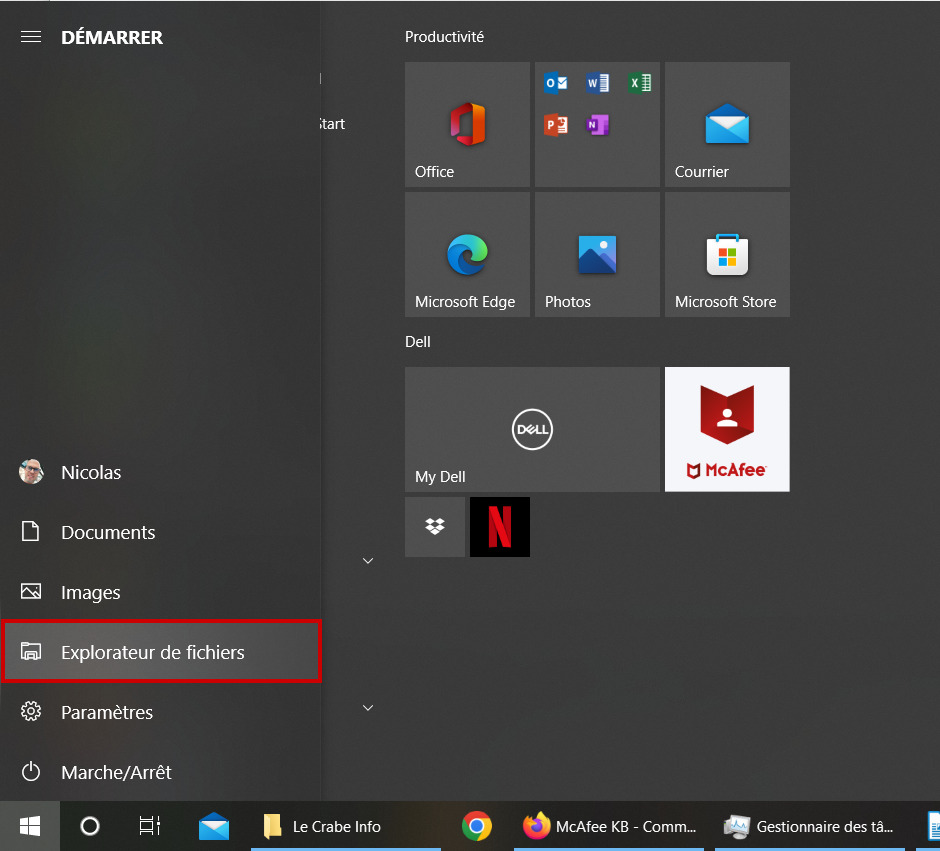Launch Word from the Office apps tile
The height and width of the screenshot is (851, 940).
(x=598, y=83)
